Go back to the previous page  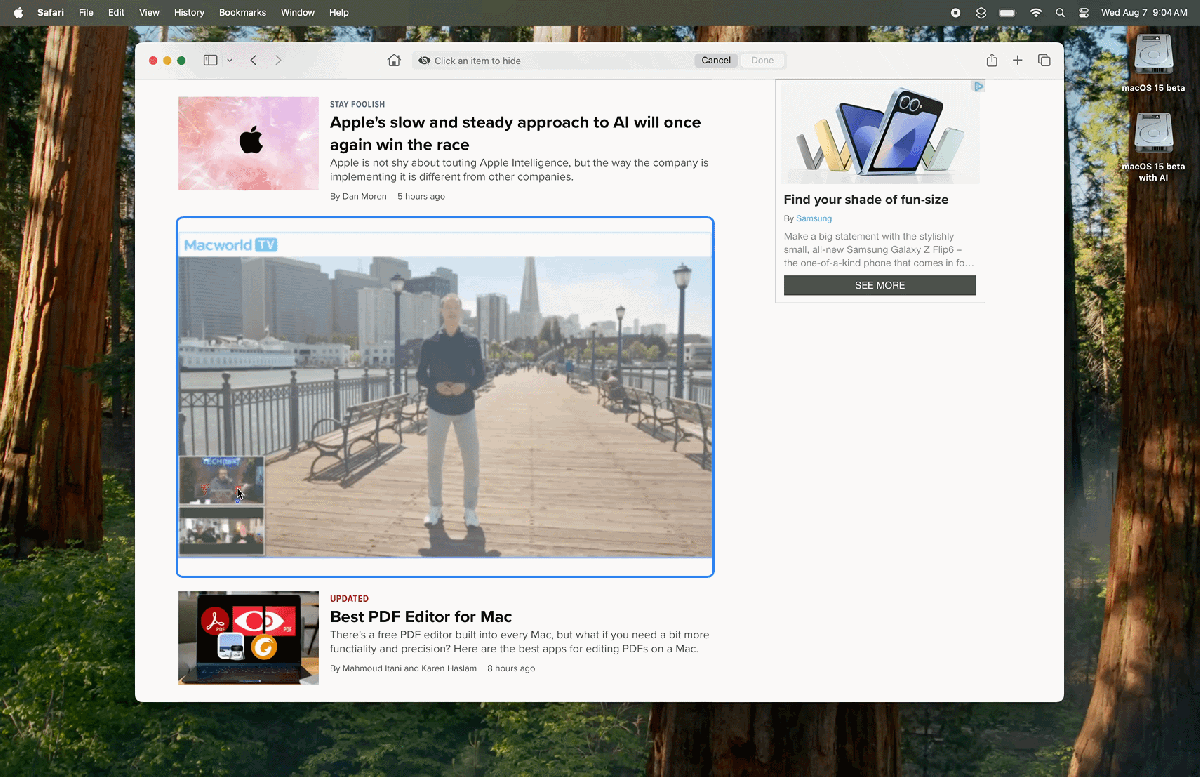point(253,60)
